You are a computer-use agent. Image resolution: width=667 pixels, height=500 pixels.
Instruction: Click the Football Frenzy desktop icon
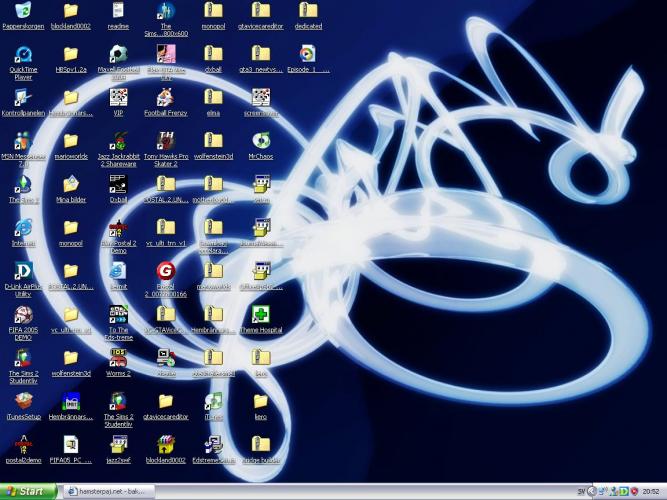(166, 98)
